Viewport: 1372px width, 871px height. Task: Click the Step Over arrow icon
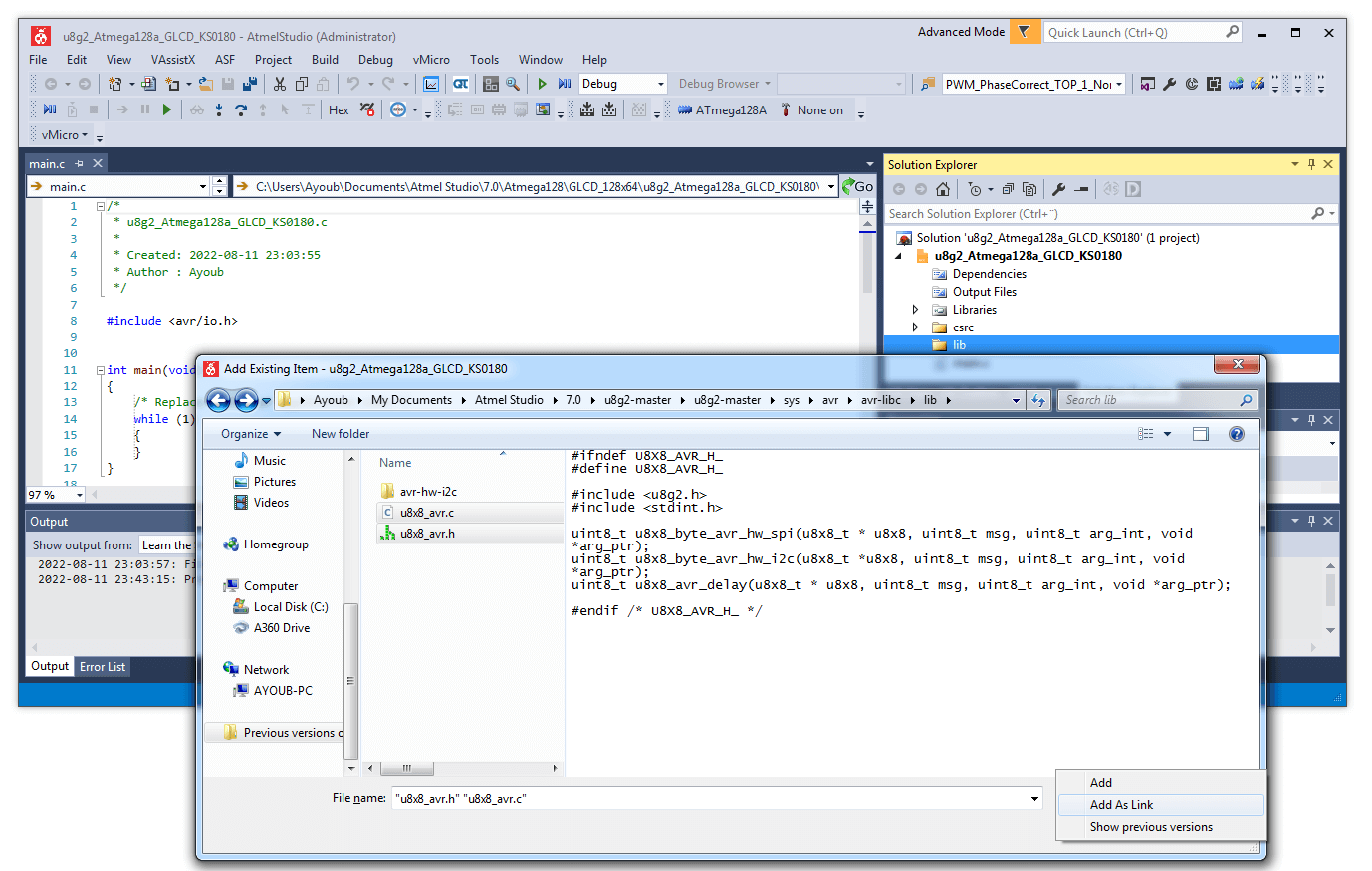pyautogui.click(x=241, y=109)
